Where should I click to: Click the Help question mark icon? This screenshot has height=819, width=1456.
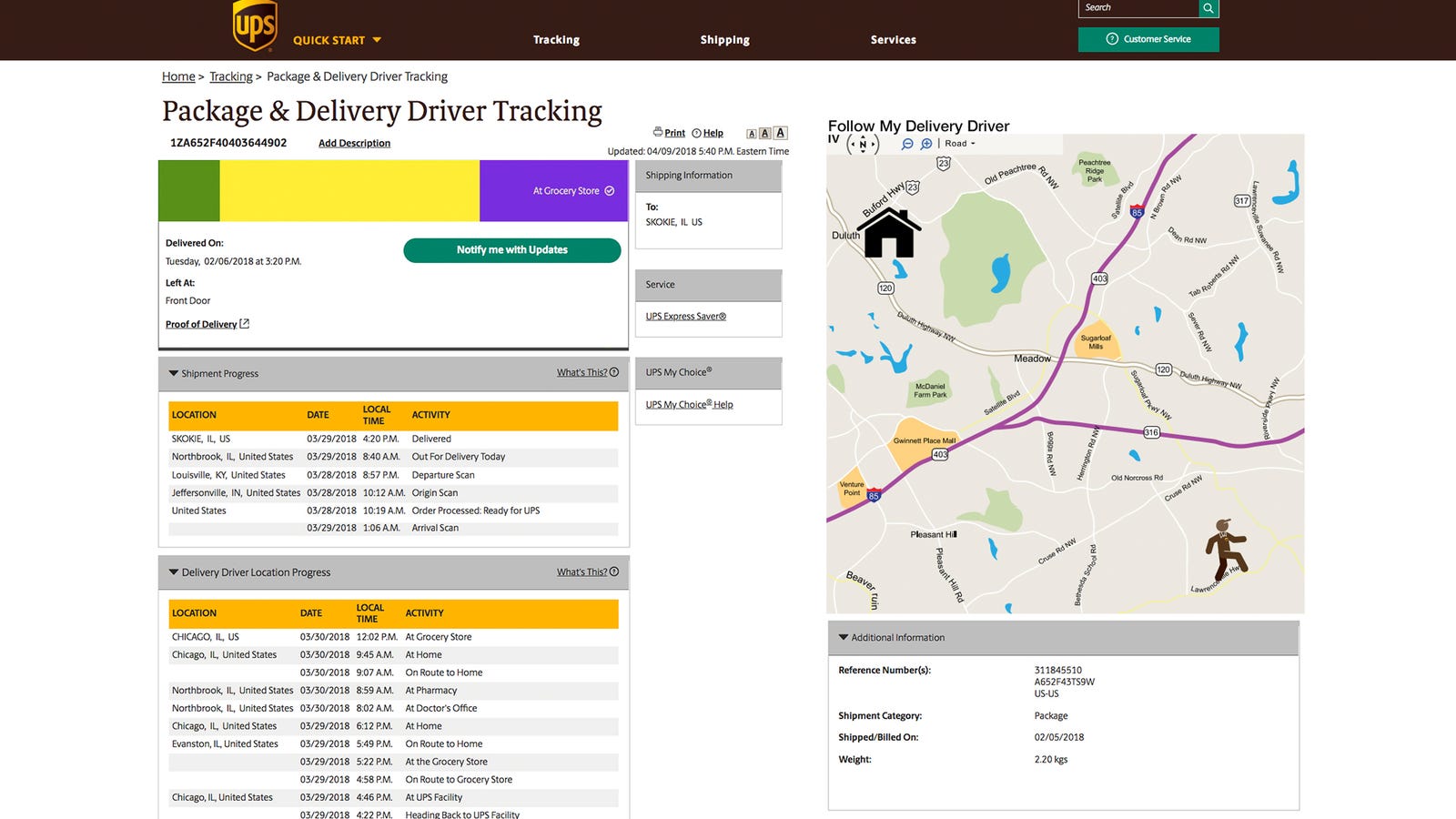[696, 133]
